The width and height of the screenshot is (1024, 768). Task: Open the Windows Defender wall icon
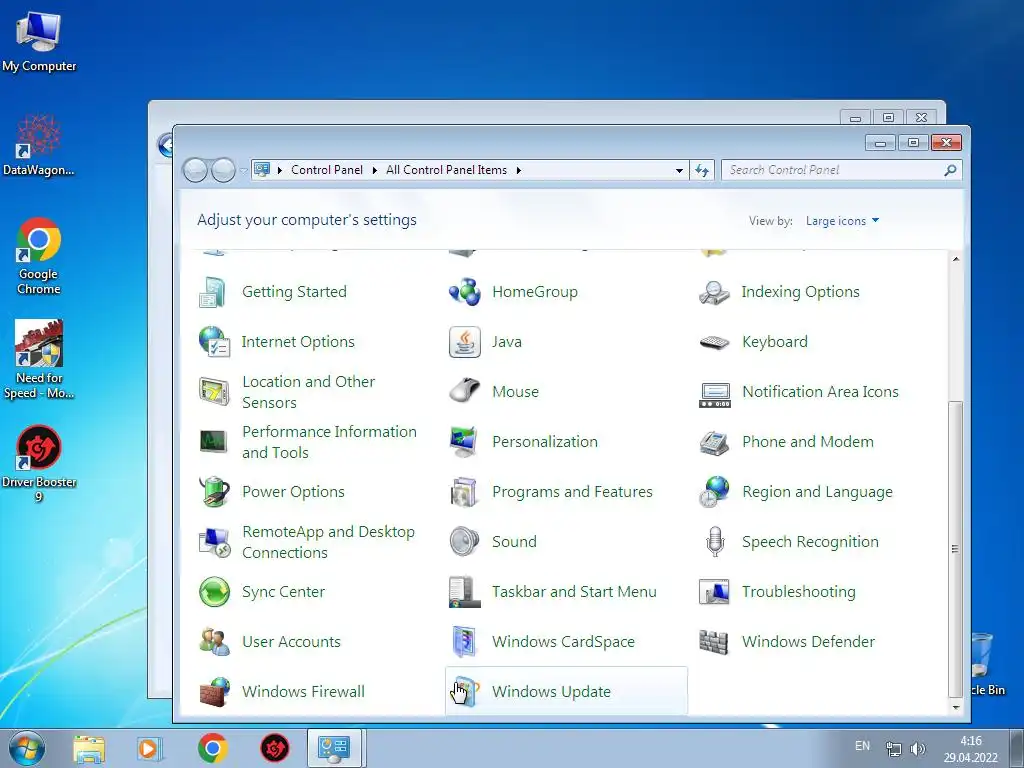coord(714,642)
